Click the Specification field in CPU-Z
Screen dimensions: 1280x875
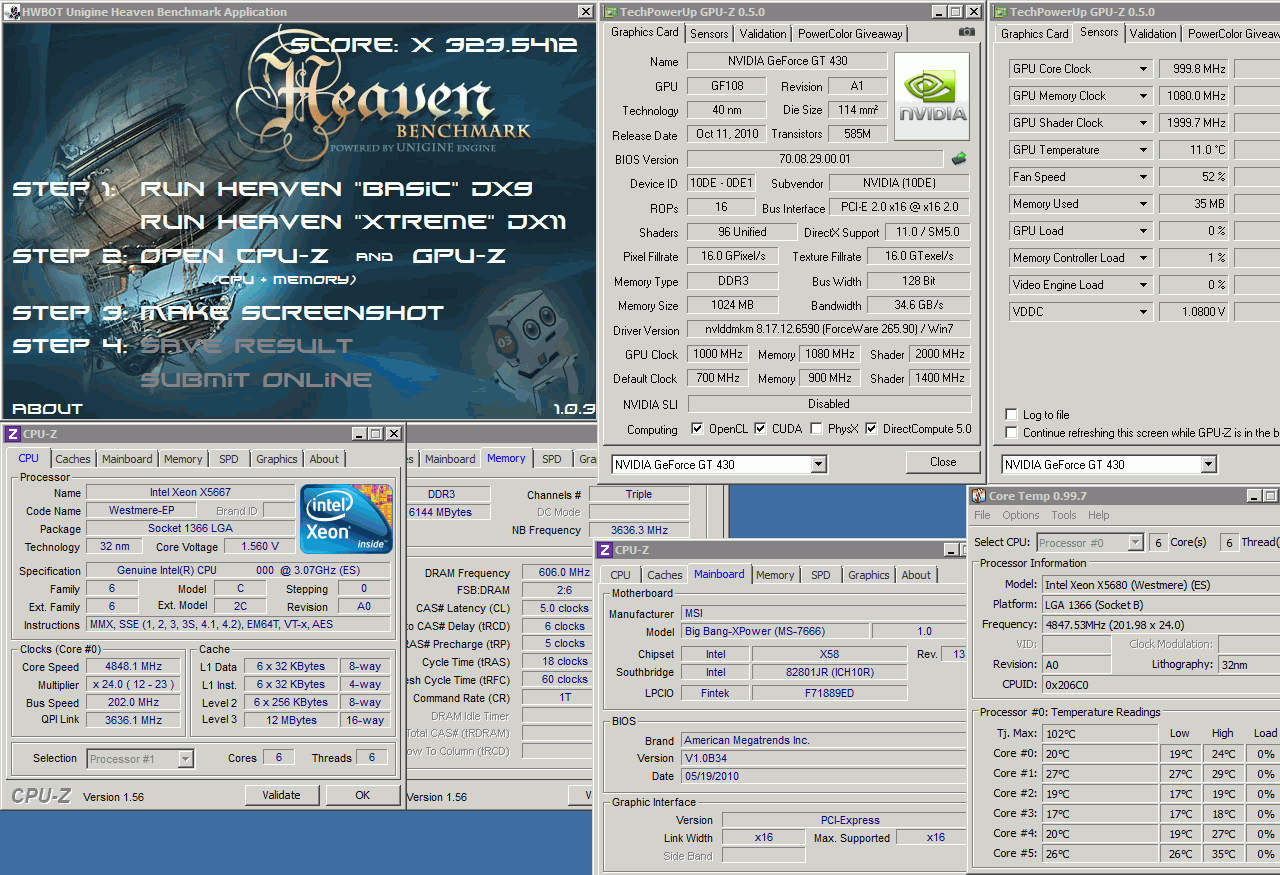pos(238,570)
